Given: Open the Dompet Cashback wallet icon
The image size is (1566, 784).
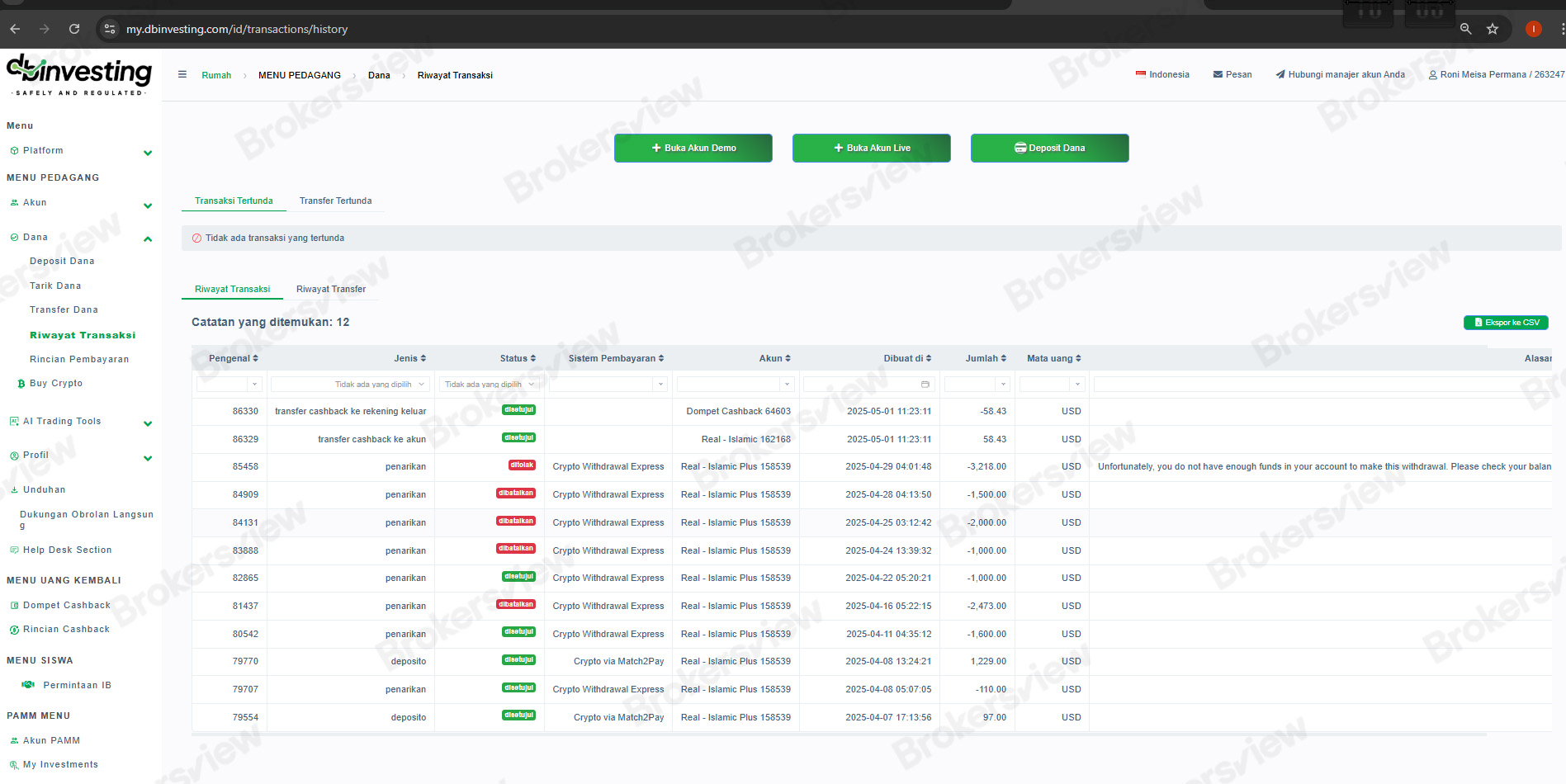Looking at the screenshot, I should click(14, 605).
